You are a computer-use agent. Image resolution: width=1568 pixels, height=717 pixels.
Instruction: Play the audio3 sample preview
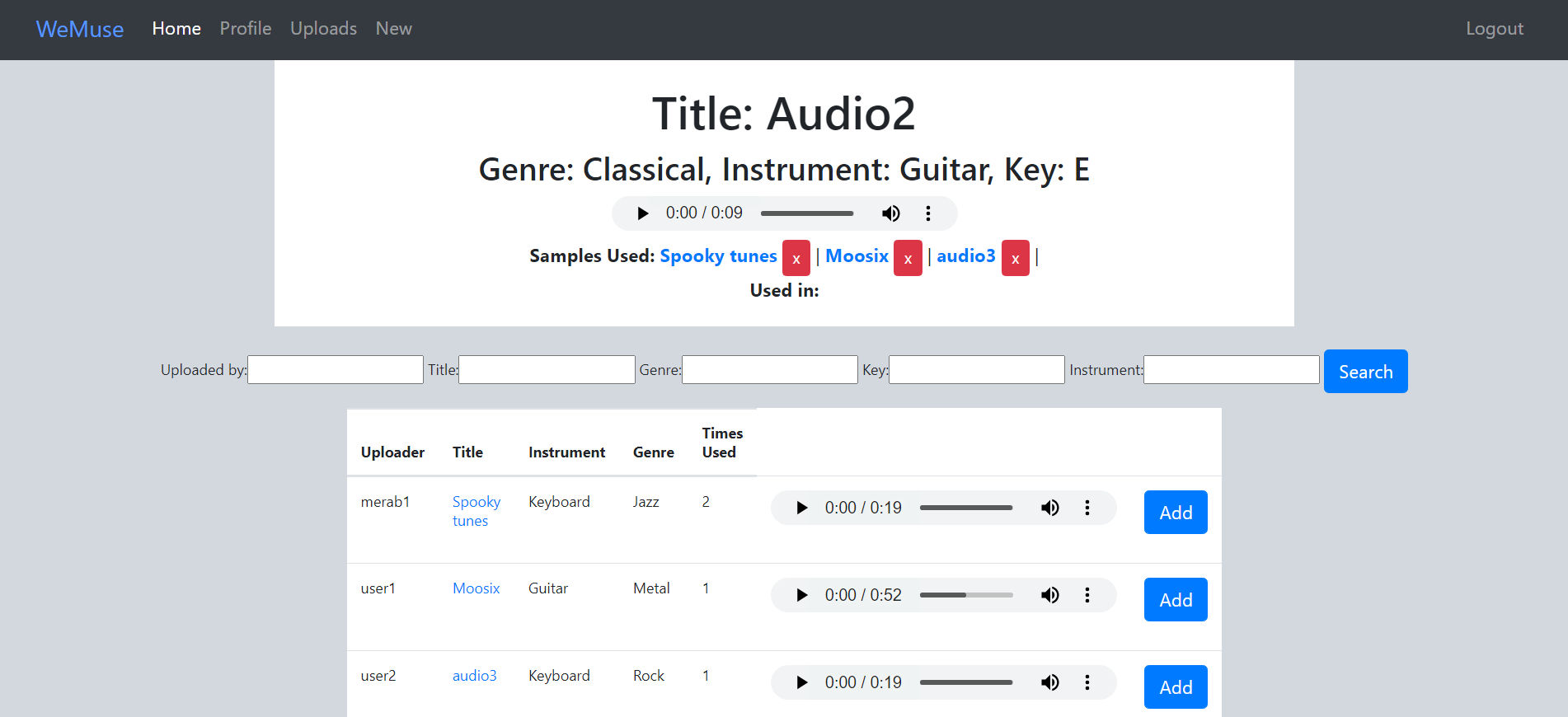[800, 682]
